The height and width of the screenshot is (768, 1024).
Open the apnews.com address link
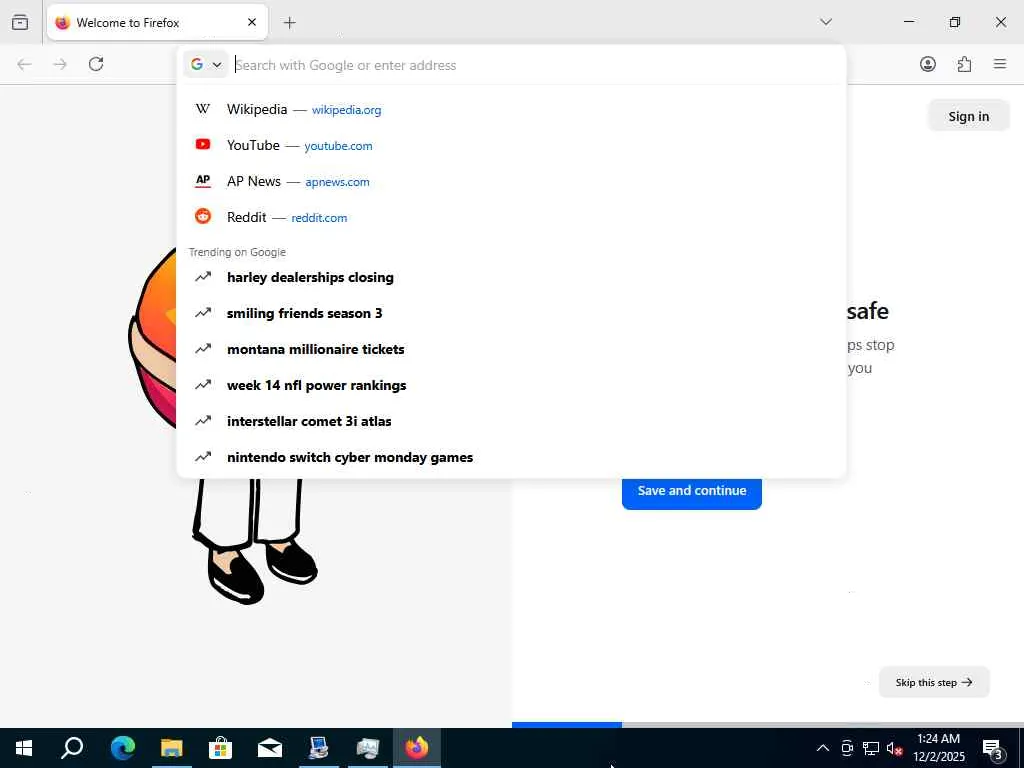(337, 182)
